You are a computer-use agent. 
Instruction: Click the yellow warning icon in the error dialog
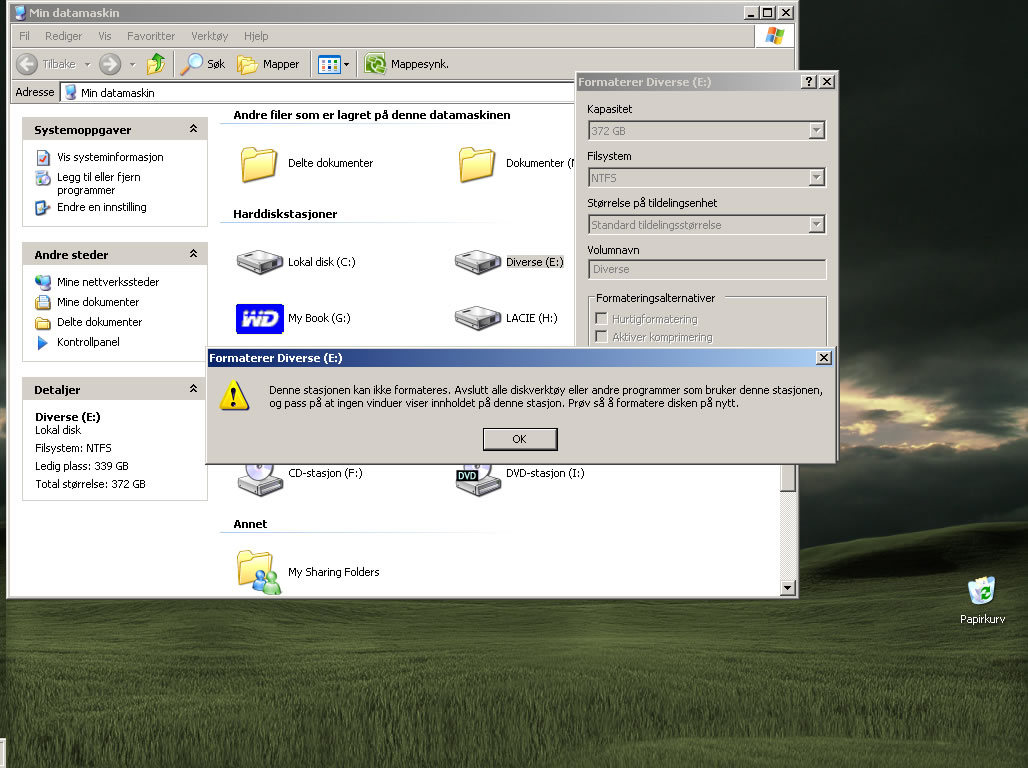click(234, 395)
